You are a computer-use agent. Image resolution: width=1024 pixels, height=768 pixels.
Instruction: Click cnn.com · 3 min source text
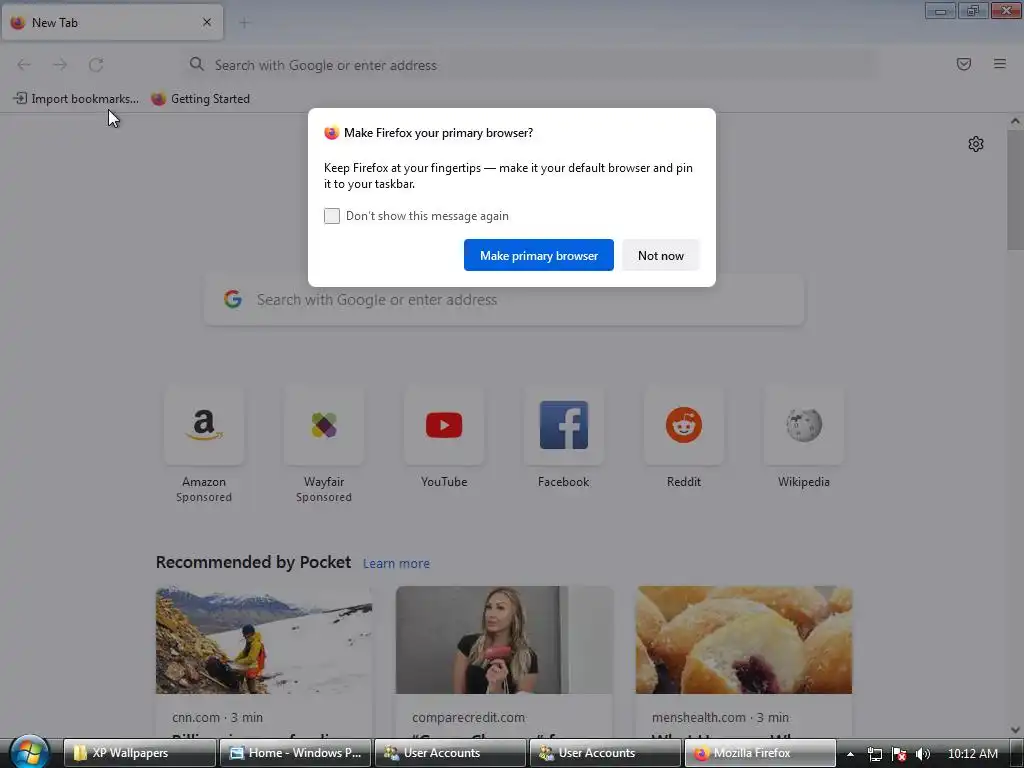(217, 717)
